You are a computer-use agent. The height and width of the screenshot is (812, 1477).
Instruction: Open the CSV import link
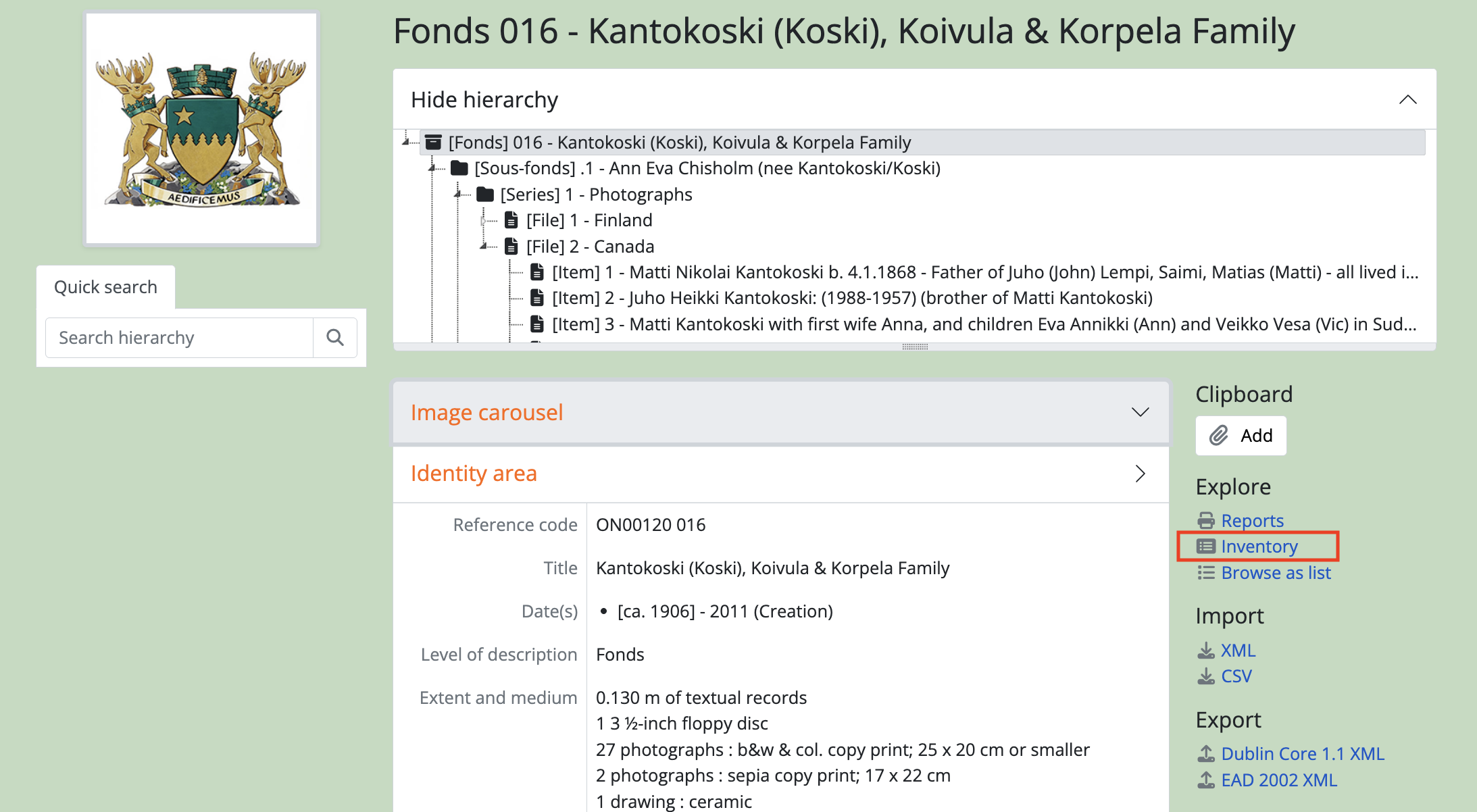coord(1236,676)
